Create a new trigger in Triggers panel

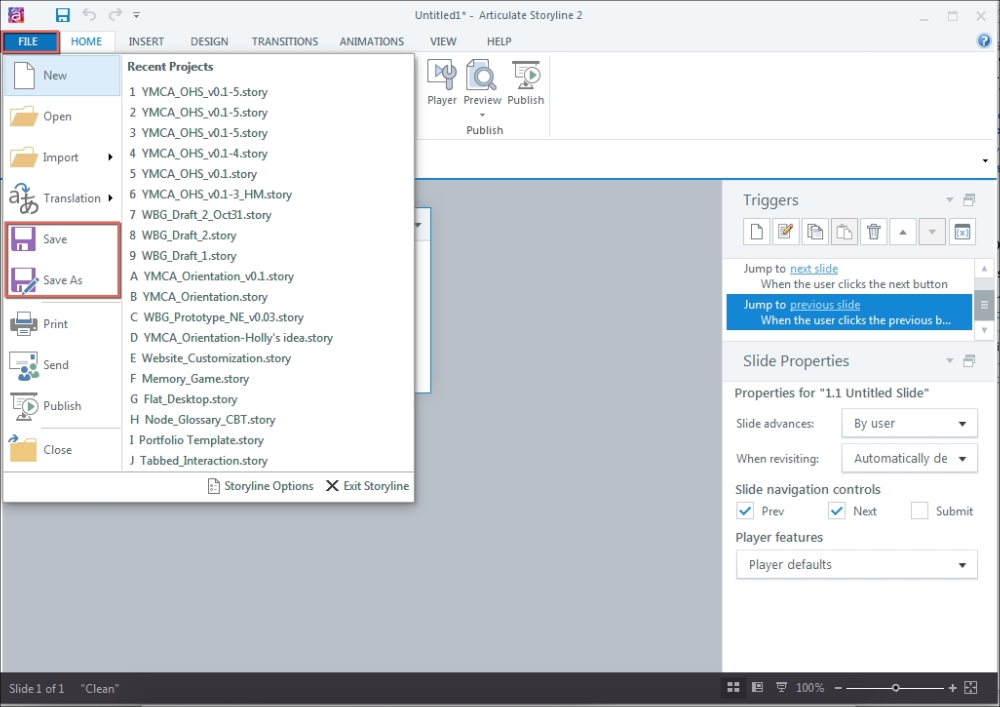pos(756,231)
